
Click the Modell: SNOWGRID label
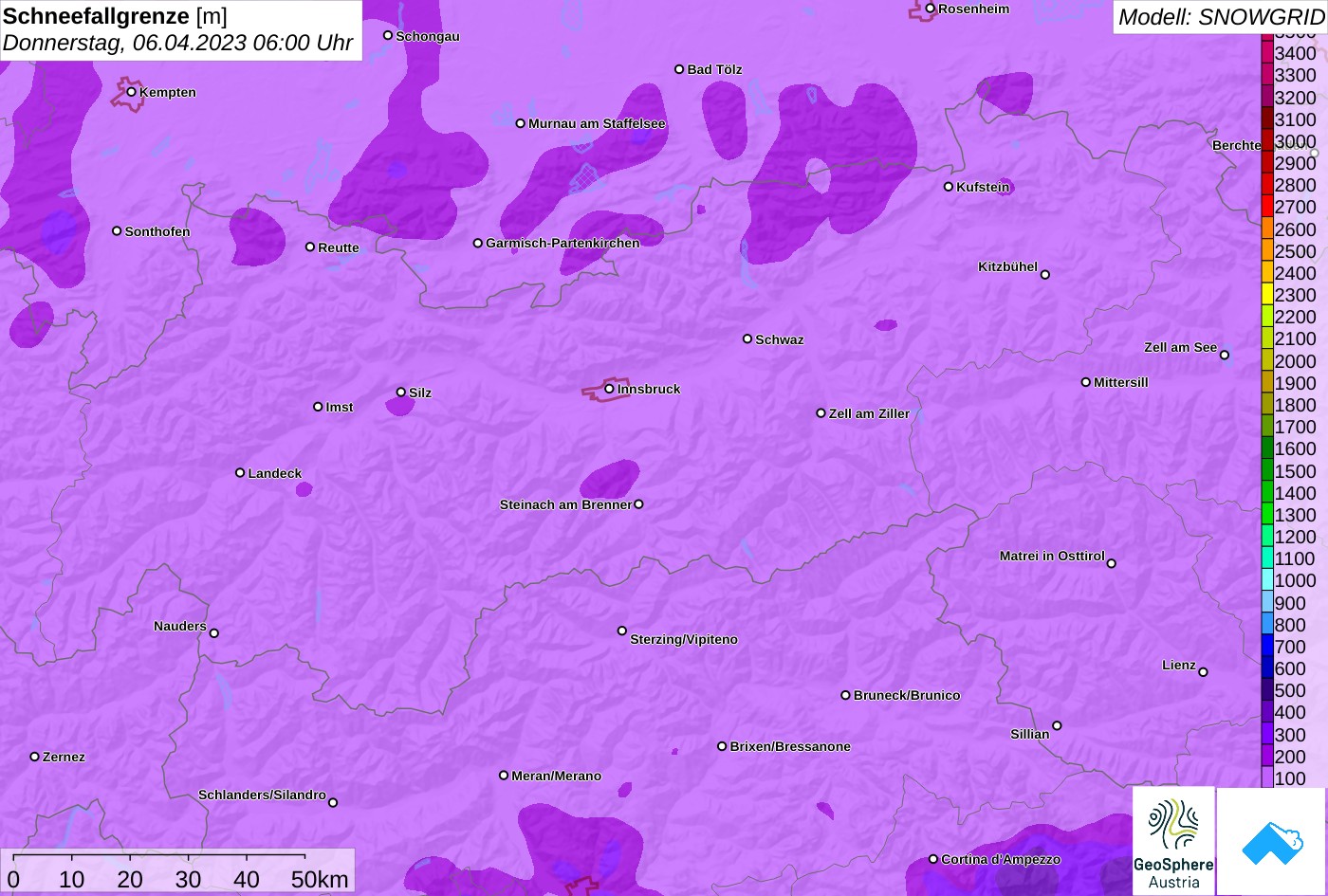click(1221, 16)
